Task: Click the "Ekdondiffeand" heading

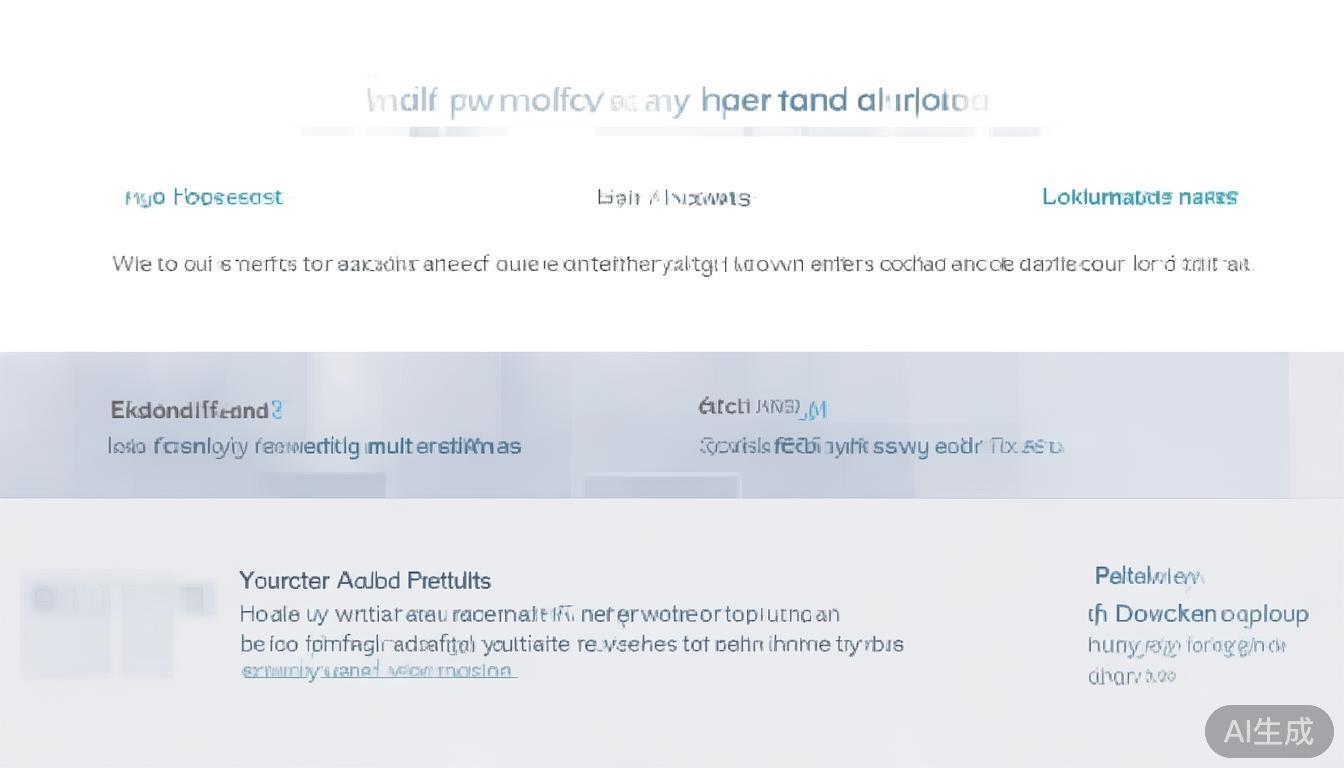Action: point(189,410)
